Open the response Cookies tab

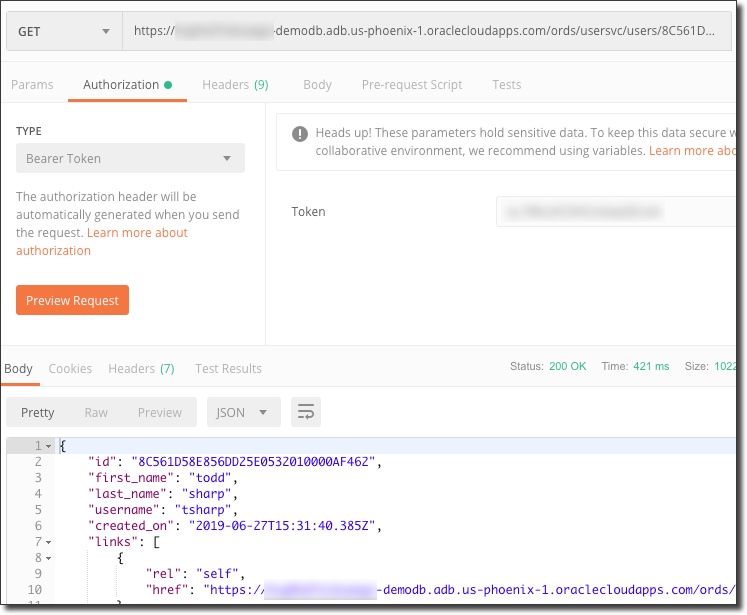pos(70,369)
